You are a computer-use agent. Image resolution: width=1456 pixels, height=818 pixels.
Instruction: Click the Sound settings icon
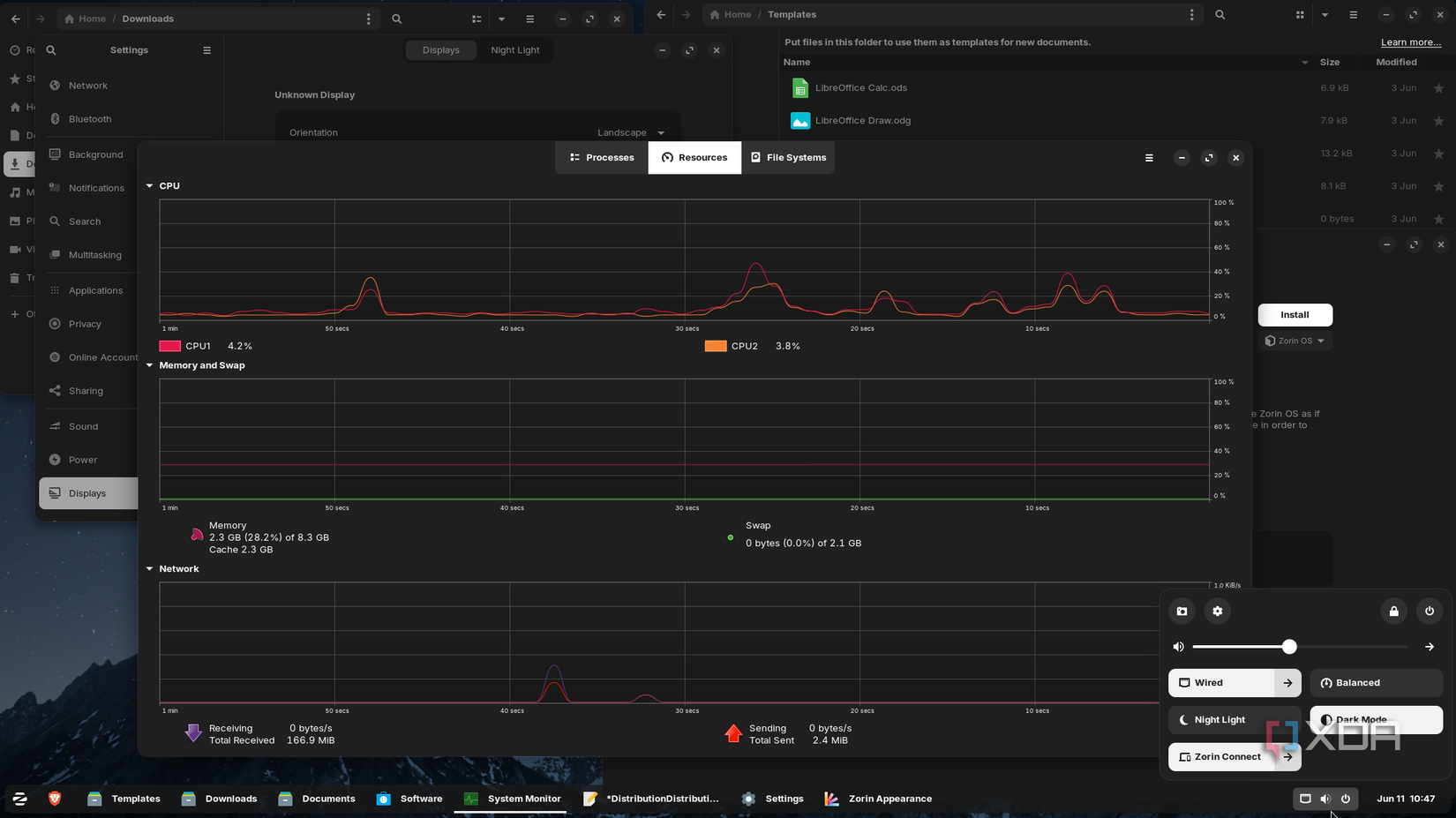click(55, 426)
